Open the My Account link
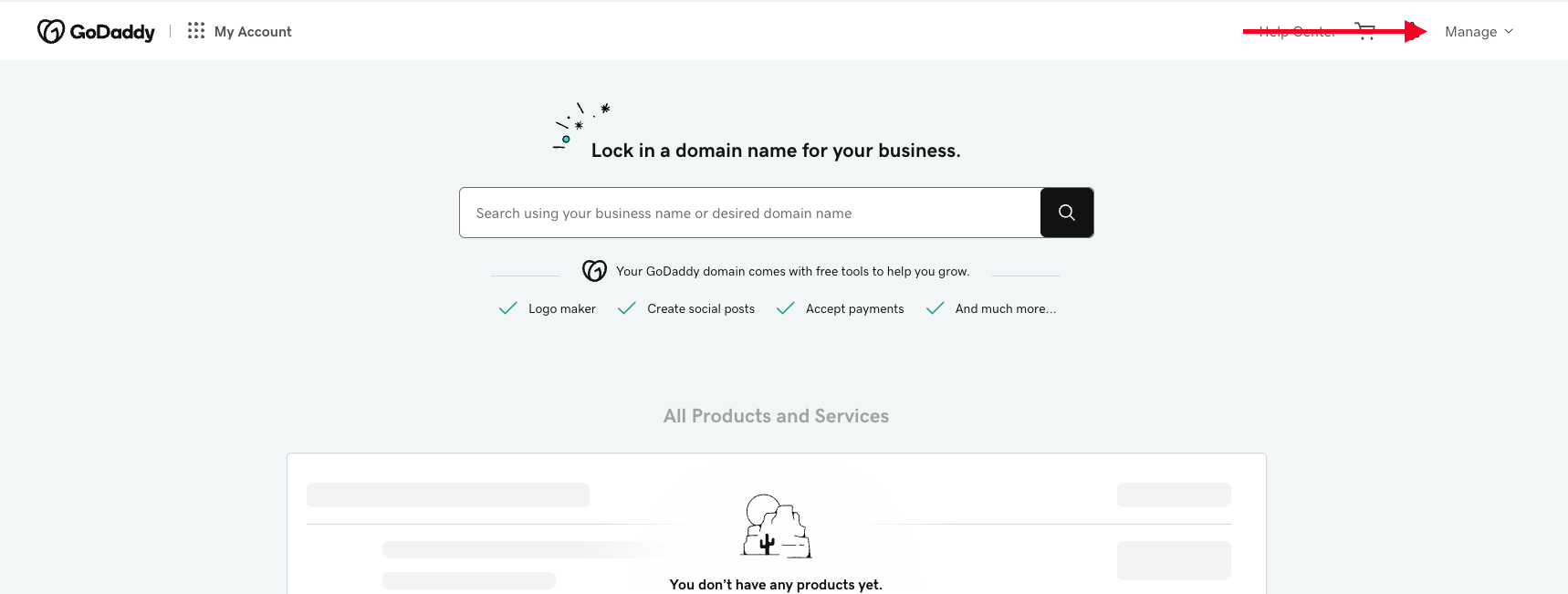Image resolution: width=1568 pixels, height=594 pixels. pyautogui.click(x=253, y=32)
